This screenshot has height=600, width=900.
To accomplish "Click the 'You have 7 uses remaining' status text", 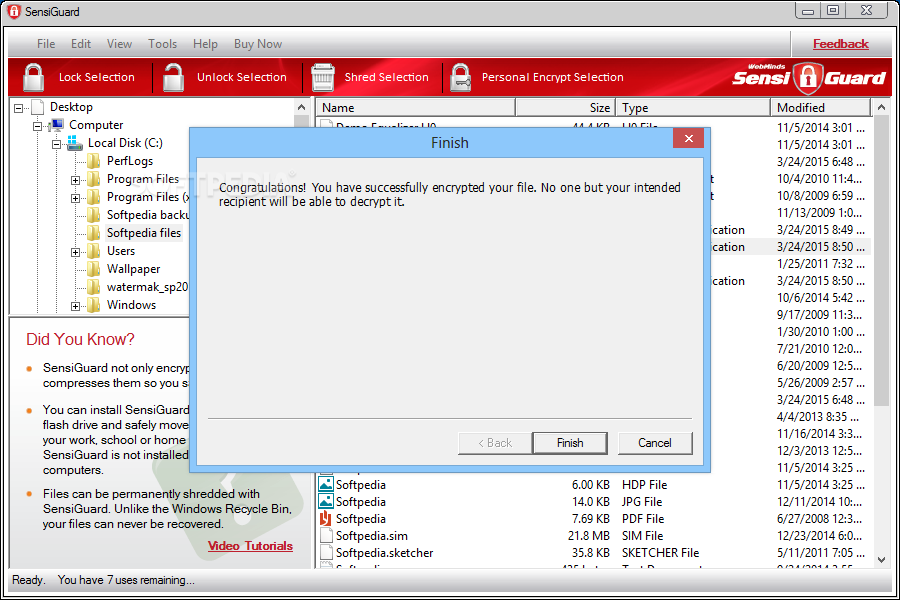I will coord(126,580).
